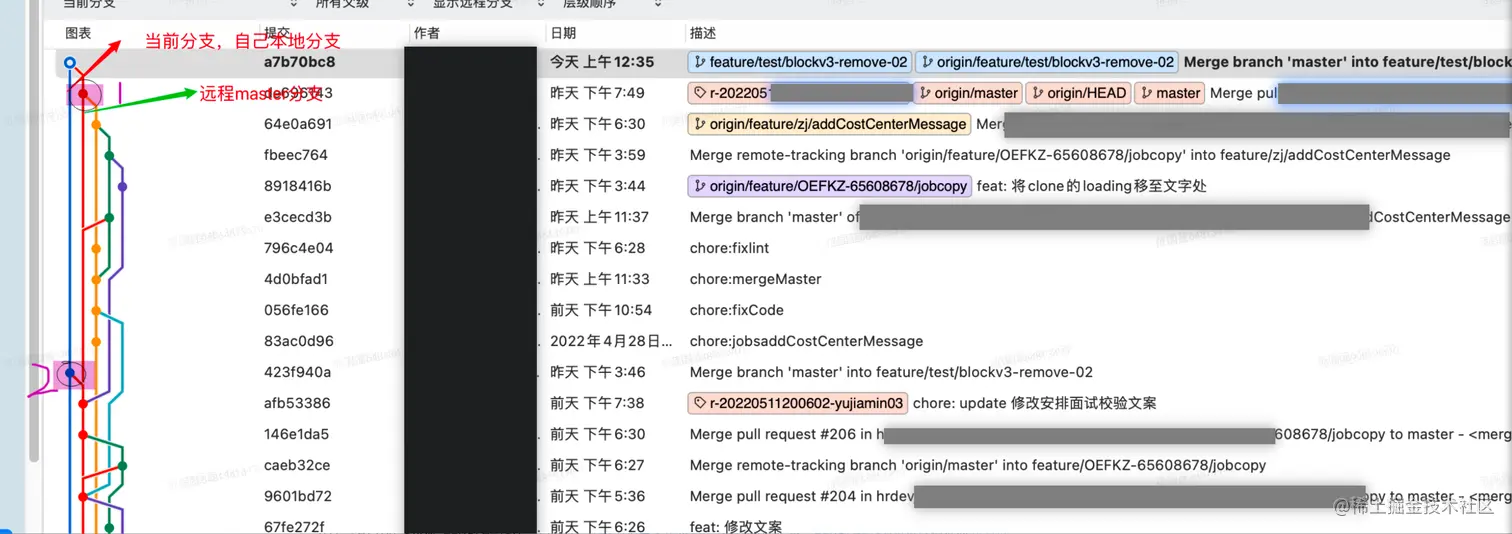
Task: Click the Merge pull request #204 description
Action: tap(1100, 496)
